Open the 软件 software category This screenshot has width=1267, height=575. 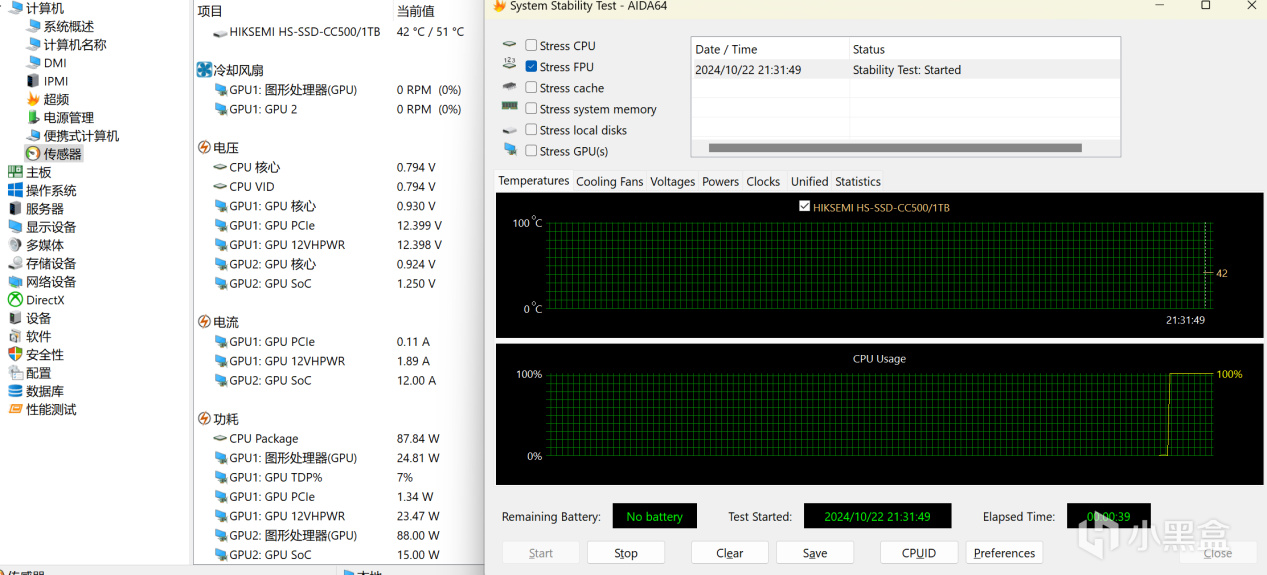[38, 336]
